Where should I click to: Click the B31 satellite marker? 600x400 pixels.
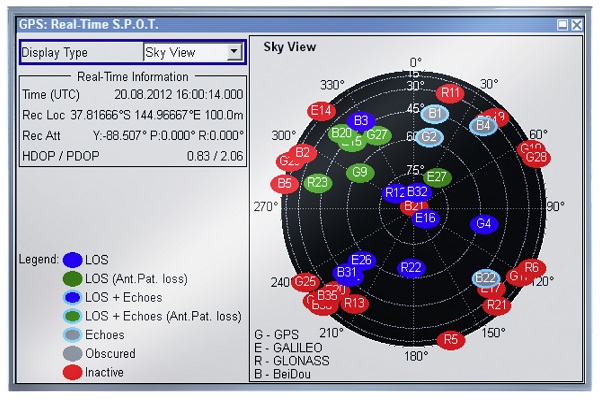(347, 273)
